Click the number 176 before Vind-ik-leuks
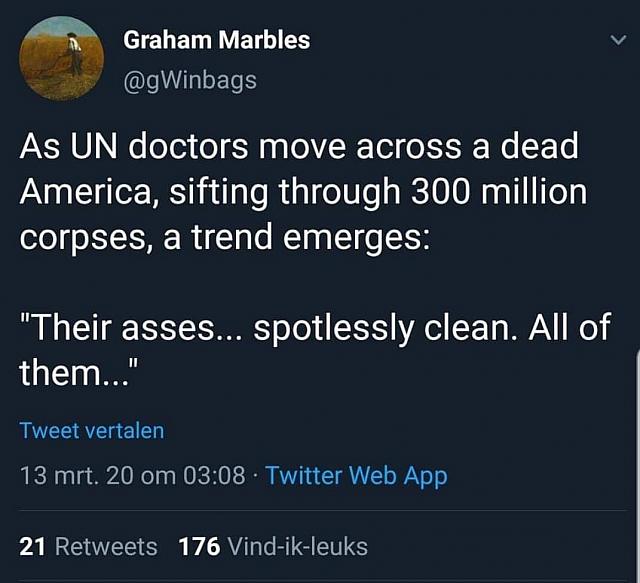Screen dimensions: 640x583 [x=199, y=546]
